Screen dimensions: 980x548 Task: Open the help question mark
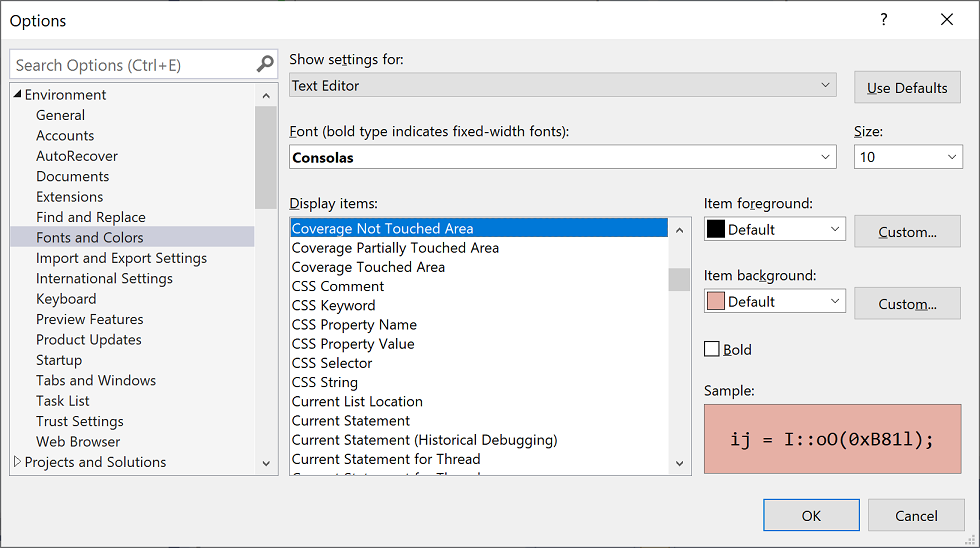tap(884, 19)
